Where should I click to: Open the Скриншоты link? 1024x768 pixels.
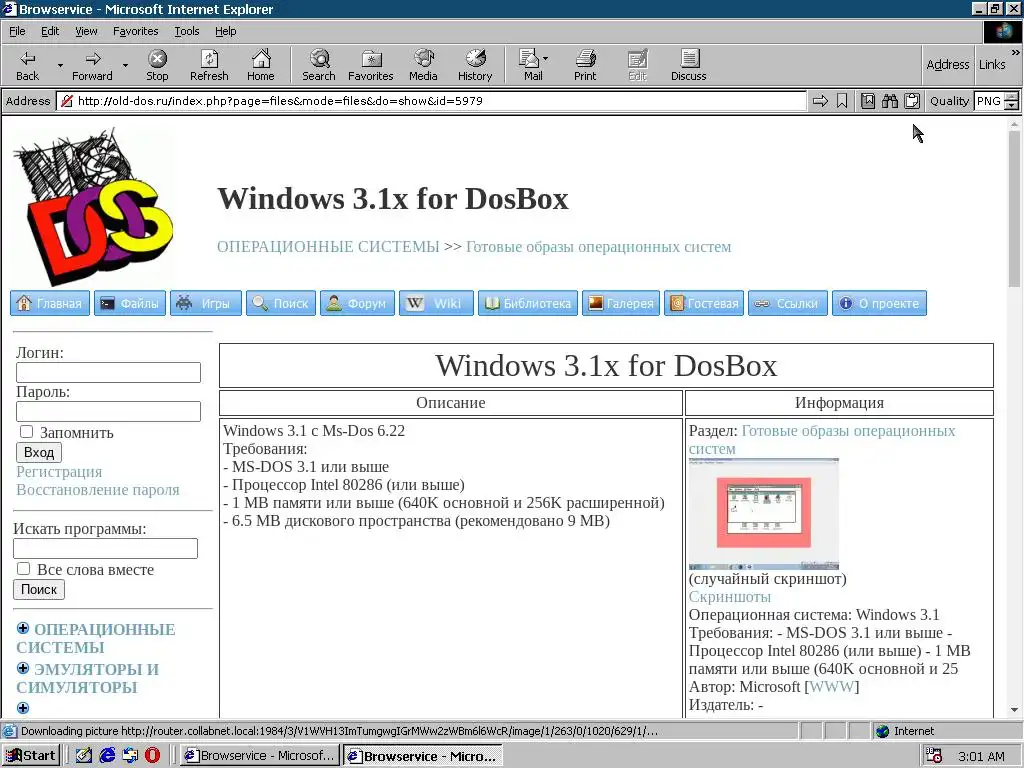click(x=729, y=597)
